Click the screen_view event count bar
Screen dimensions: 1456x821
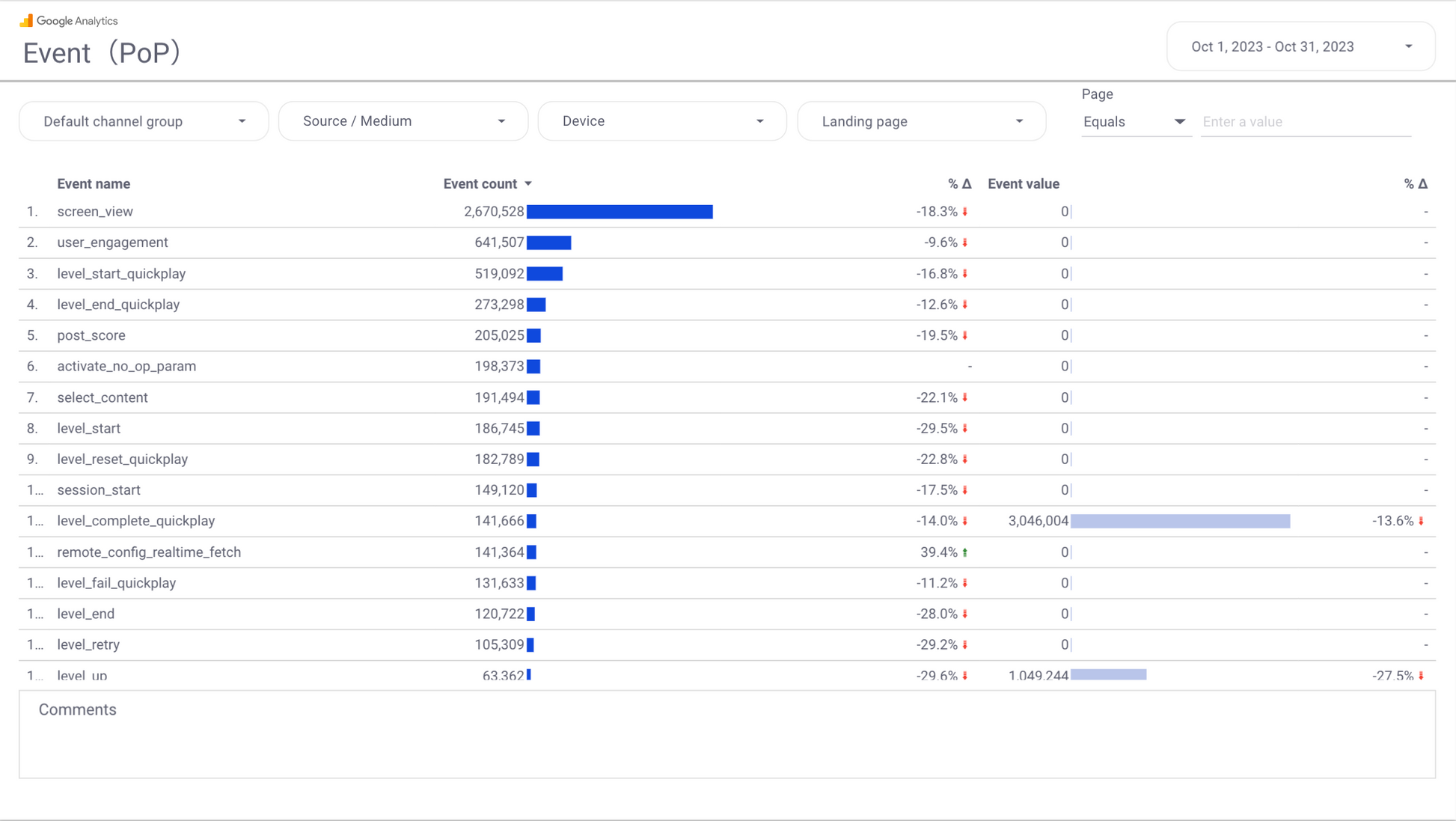[620, 212]
